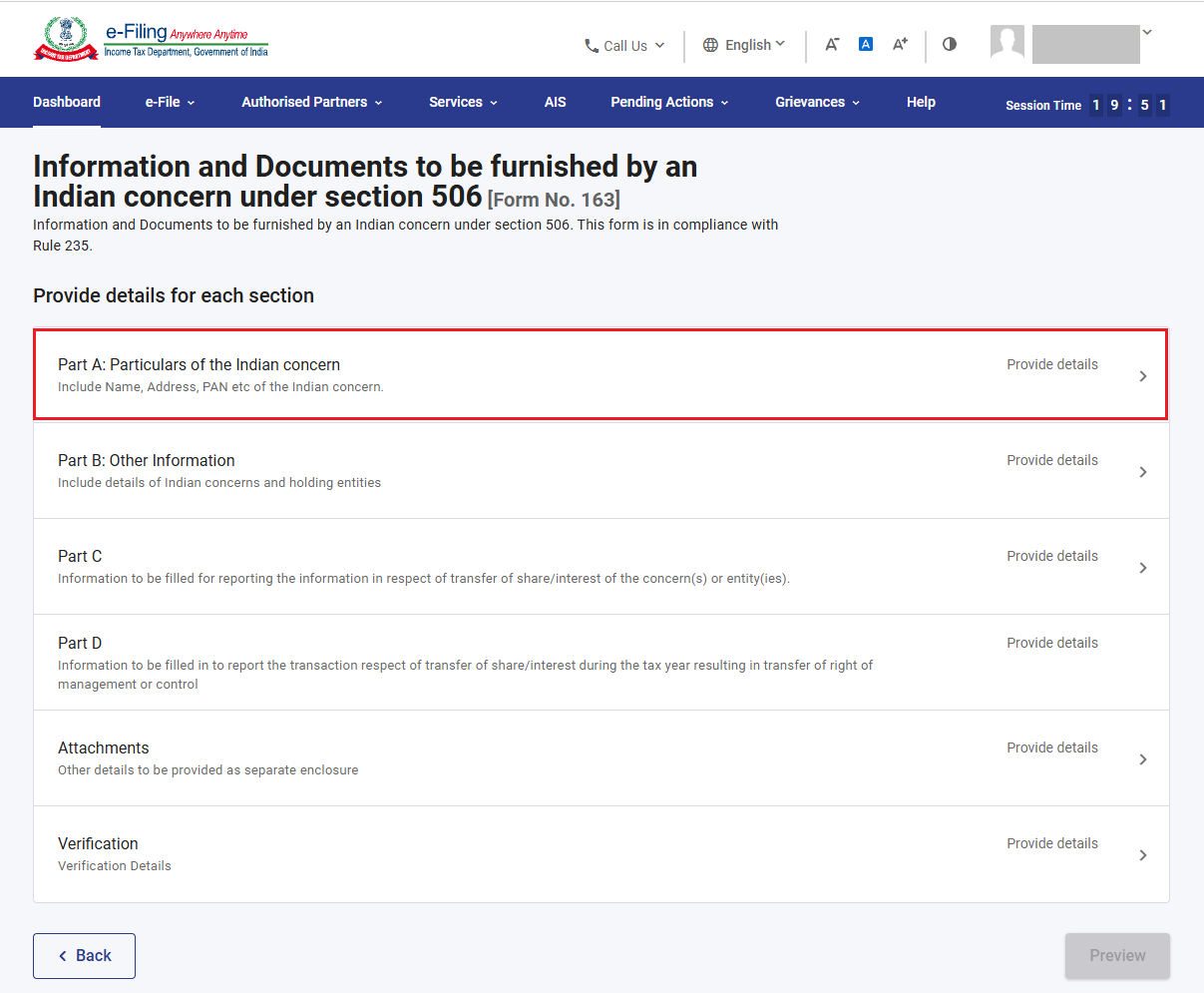The height and width of the screenshot is (993, 1204).
Task: Click the user profile avatar
Action: point(1007,42)
